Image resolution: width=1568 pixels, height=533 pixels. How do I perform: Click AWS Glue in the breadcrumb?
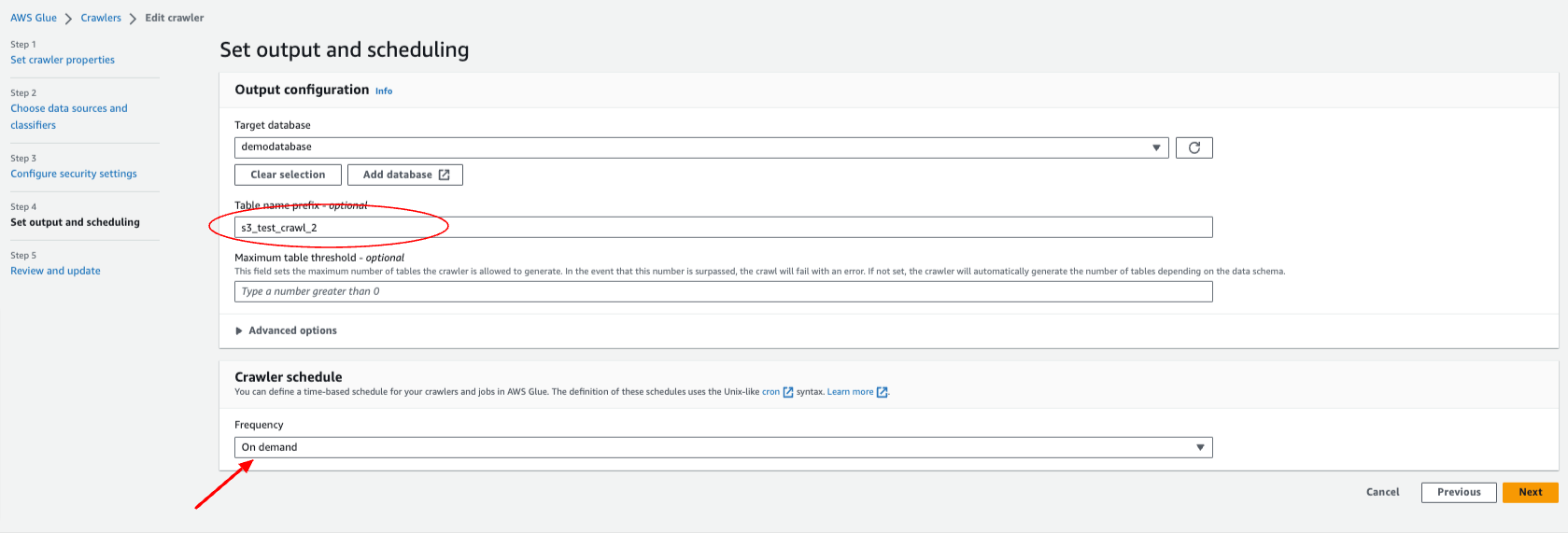[34, 18]
